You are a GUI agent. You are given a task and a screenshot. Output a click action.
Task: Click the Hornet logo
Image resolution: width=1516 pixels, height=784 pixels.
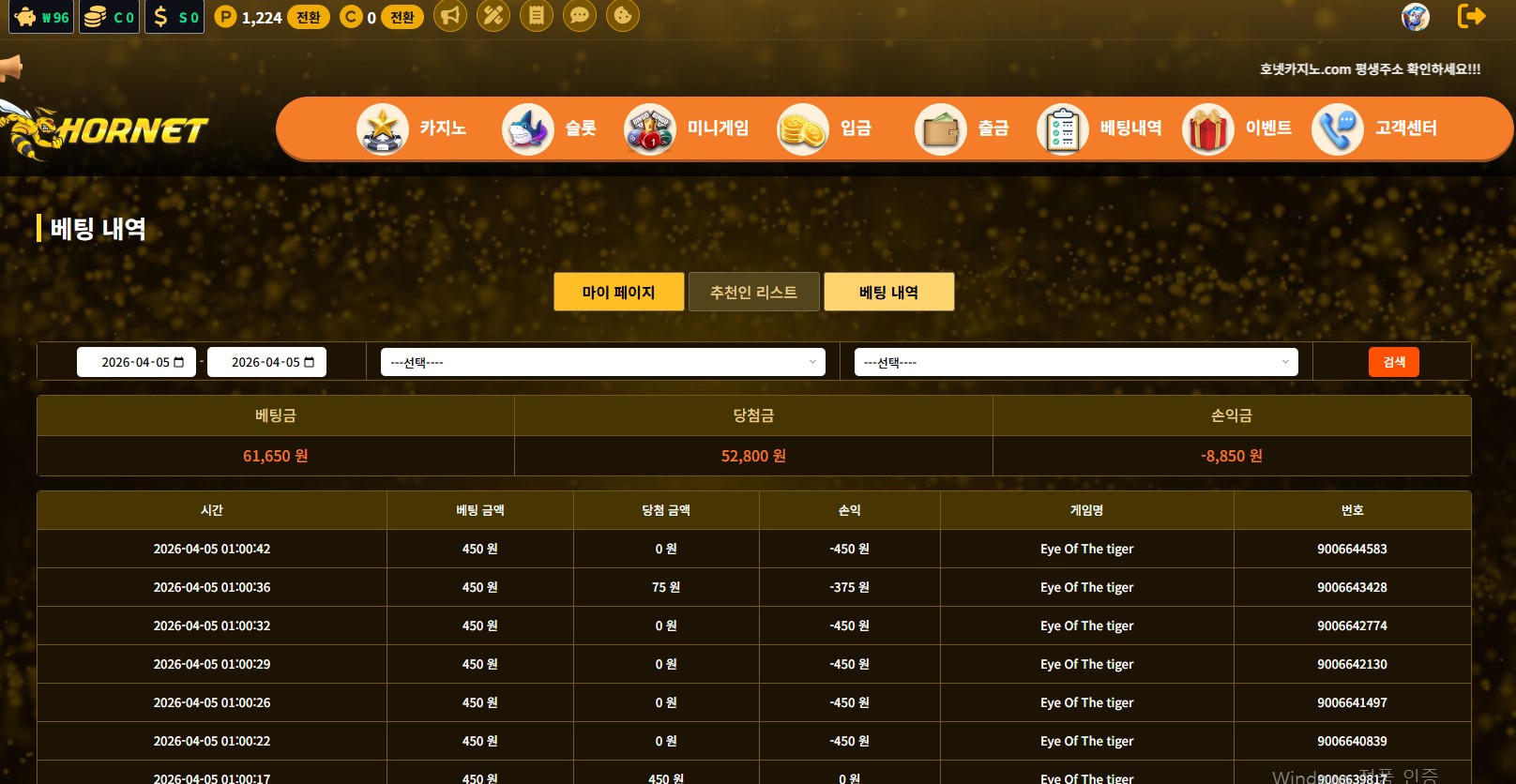[108, 129]
